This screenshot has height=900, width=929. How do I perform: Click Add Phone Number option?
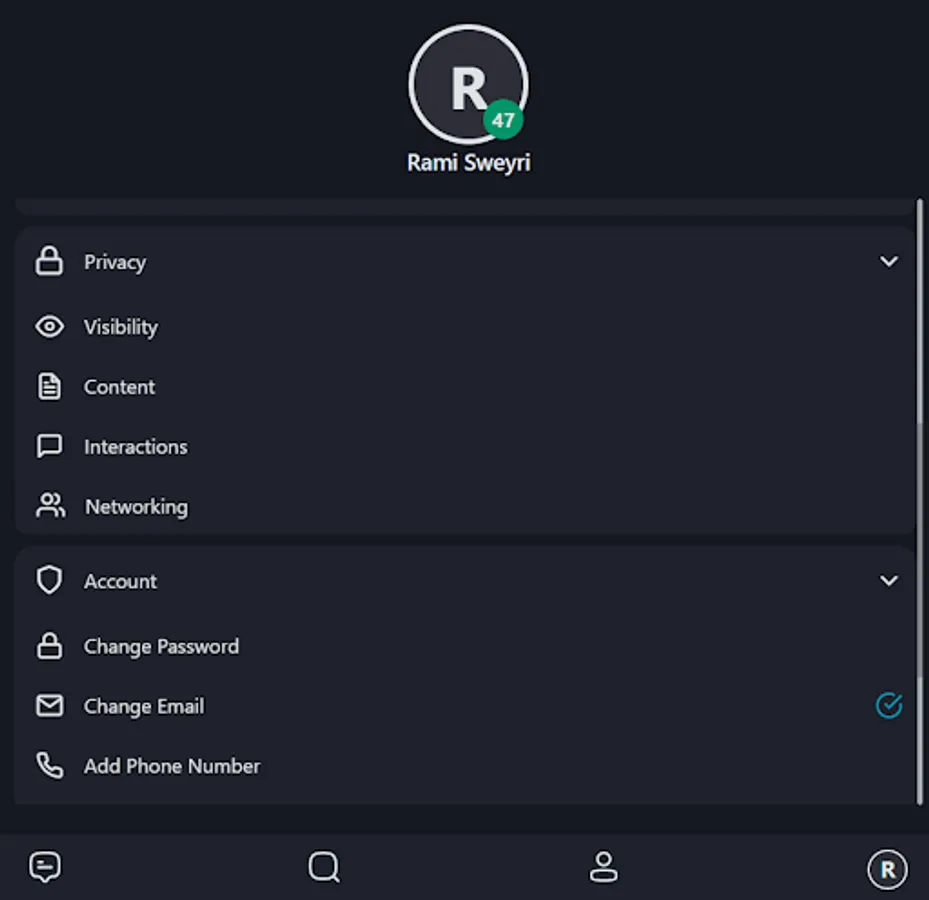171,766
